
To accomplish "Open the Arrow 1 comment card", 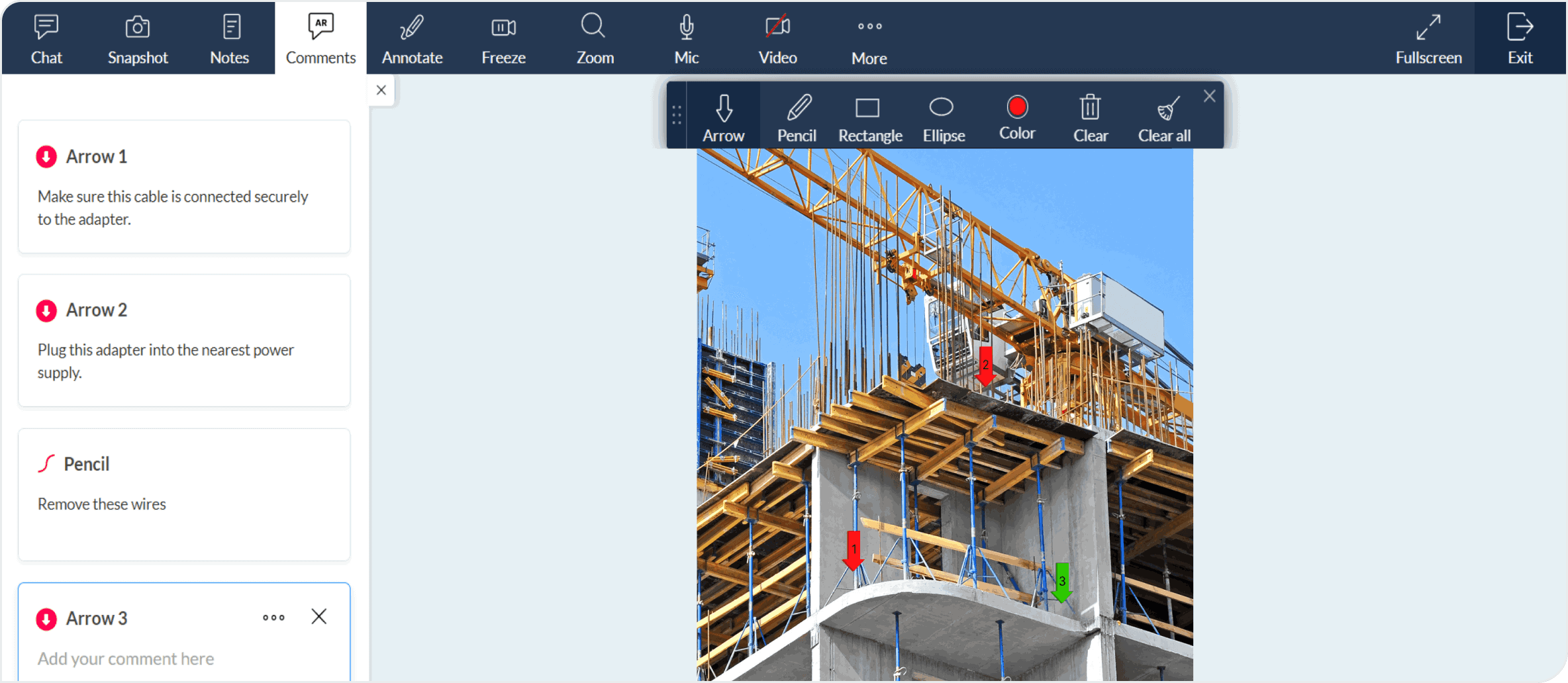I will [x=184, y=186].
